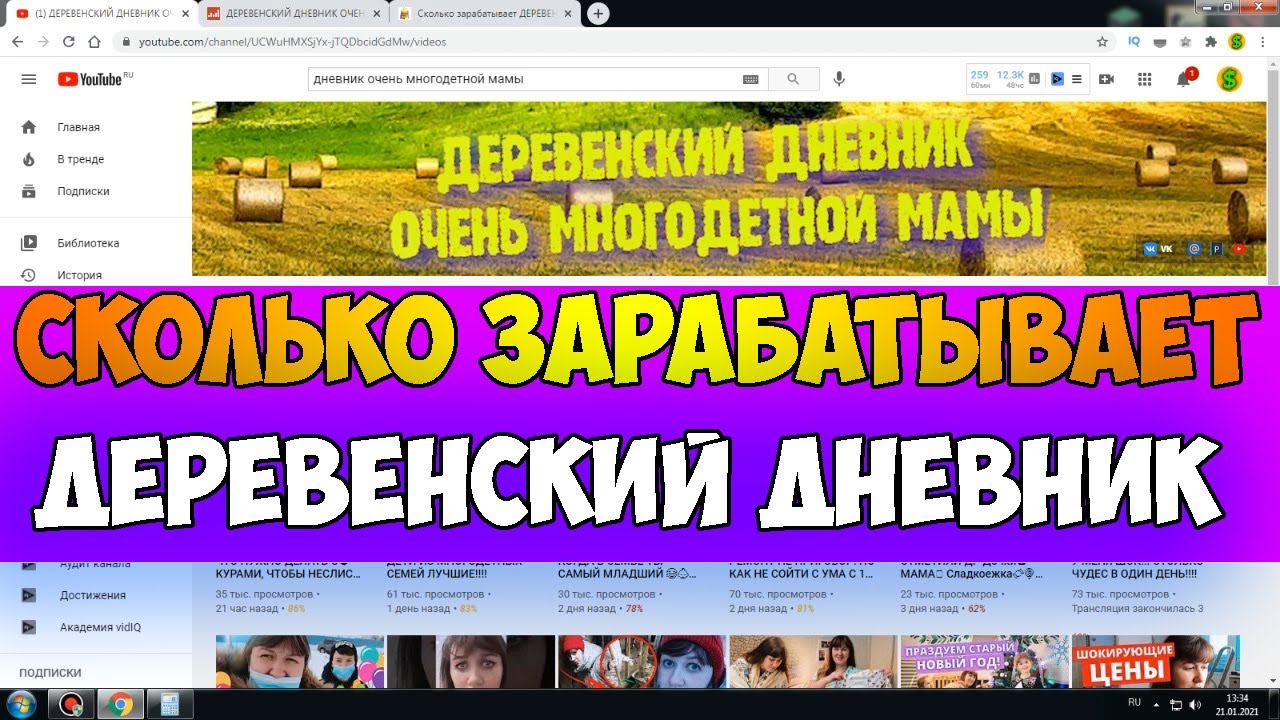
Task: Open video titled ЧУДЕС В ОДИН ДЕНЬ!!!
Action: (1134, 574)
